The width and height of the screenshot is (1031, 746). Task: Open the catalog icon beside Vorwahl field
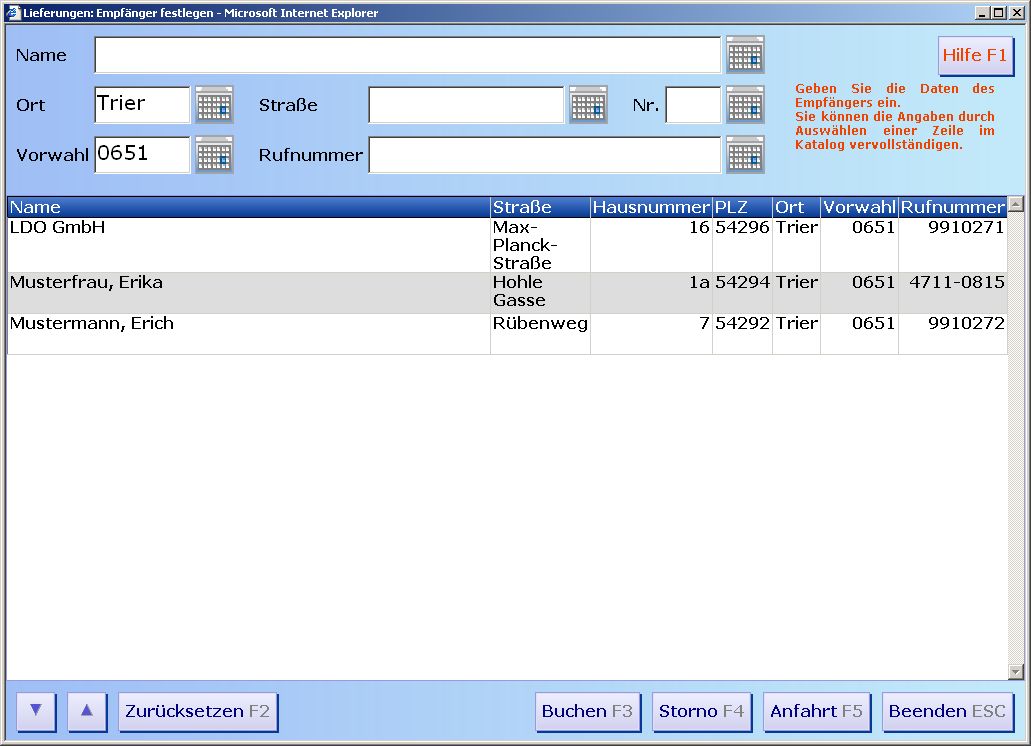click(x=214, y=155)
